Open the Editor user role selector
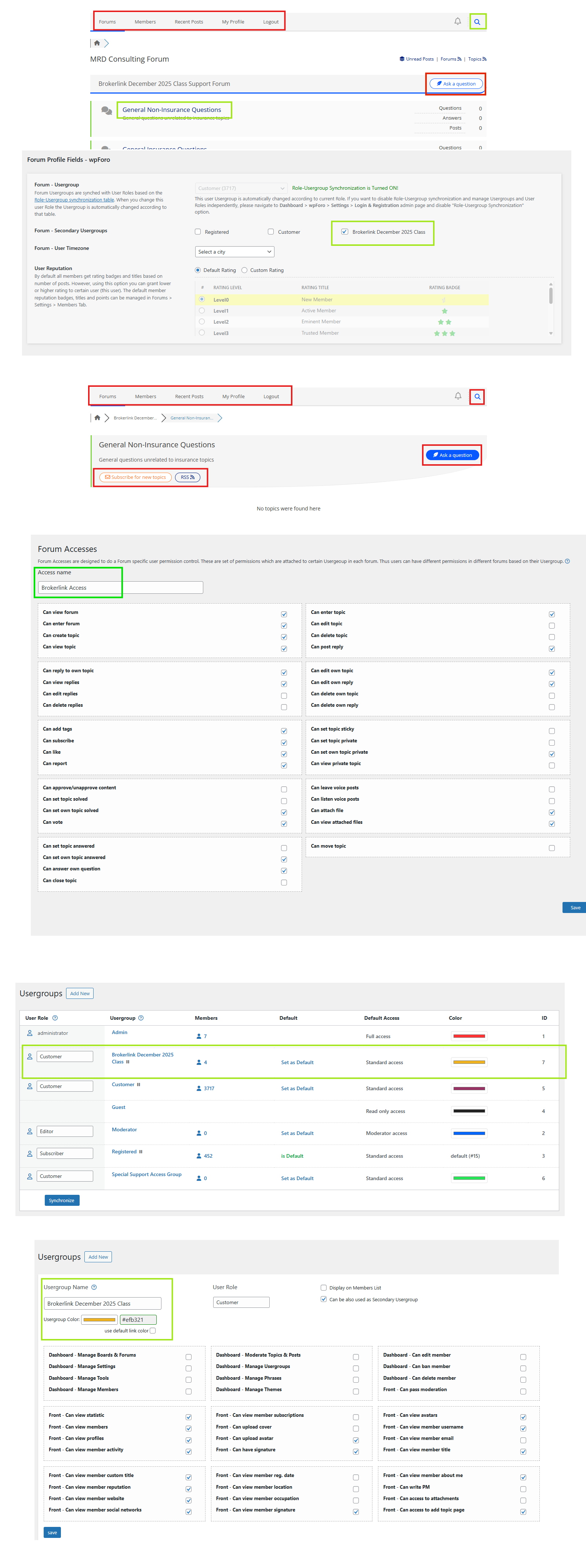Viewport: 586px width, 1568px height. (x=65, y=1131)
